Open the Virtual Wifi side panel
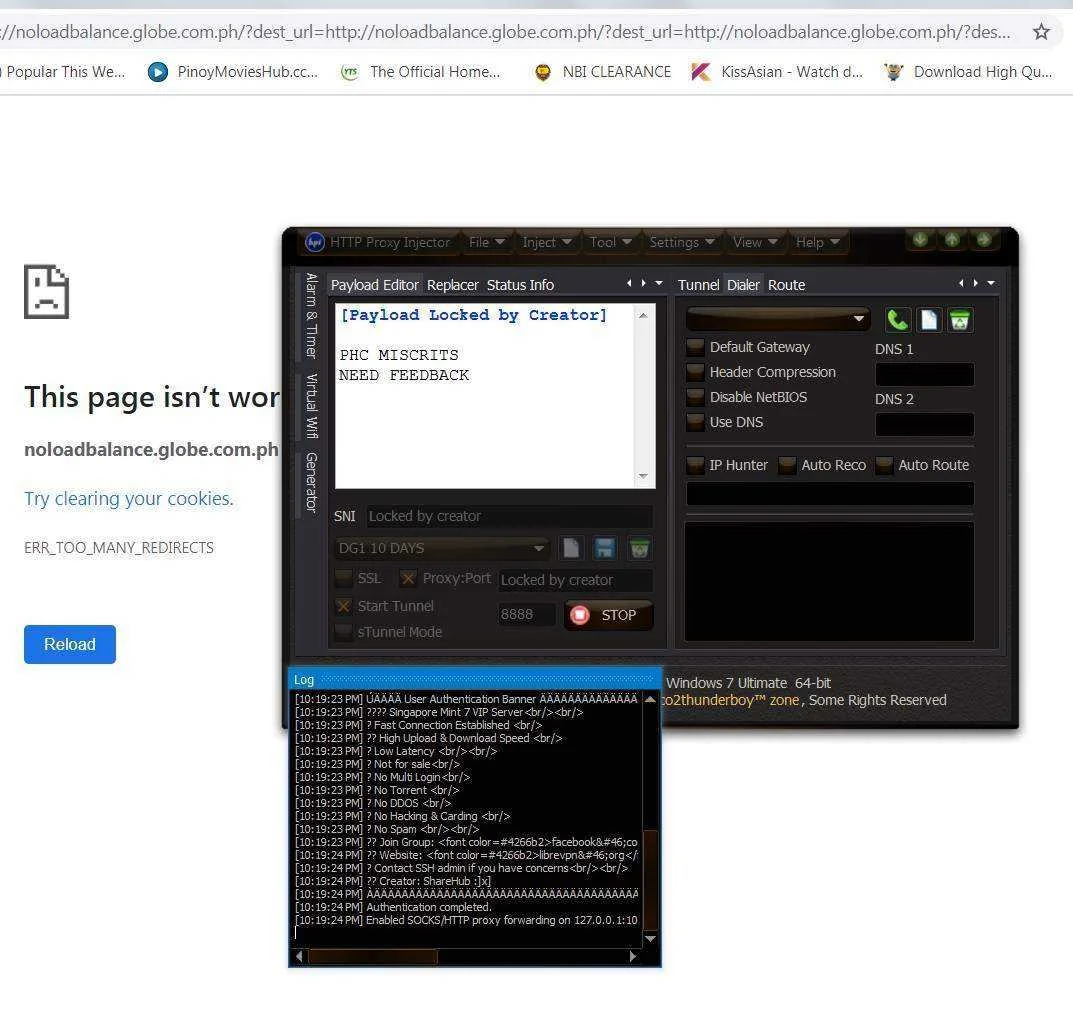1073x1013 pixels. pos(311,405)
